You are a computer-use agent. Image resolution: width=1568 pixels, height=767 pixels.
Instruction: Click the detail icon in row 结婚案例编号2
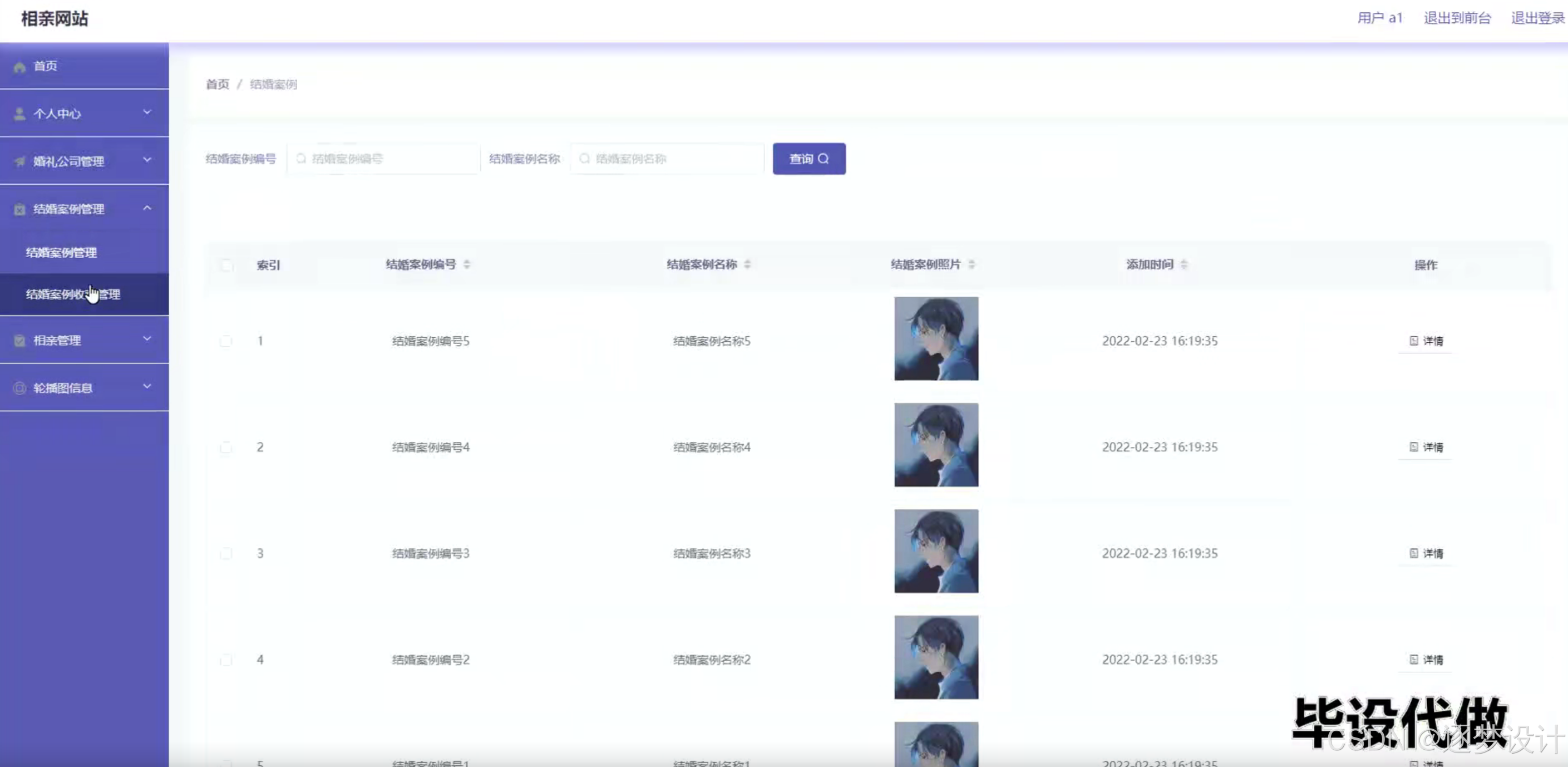click(x=1414, y=659)
